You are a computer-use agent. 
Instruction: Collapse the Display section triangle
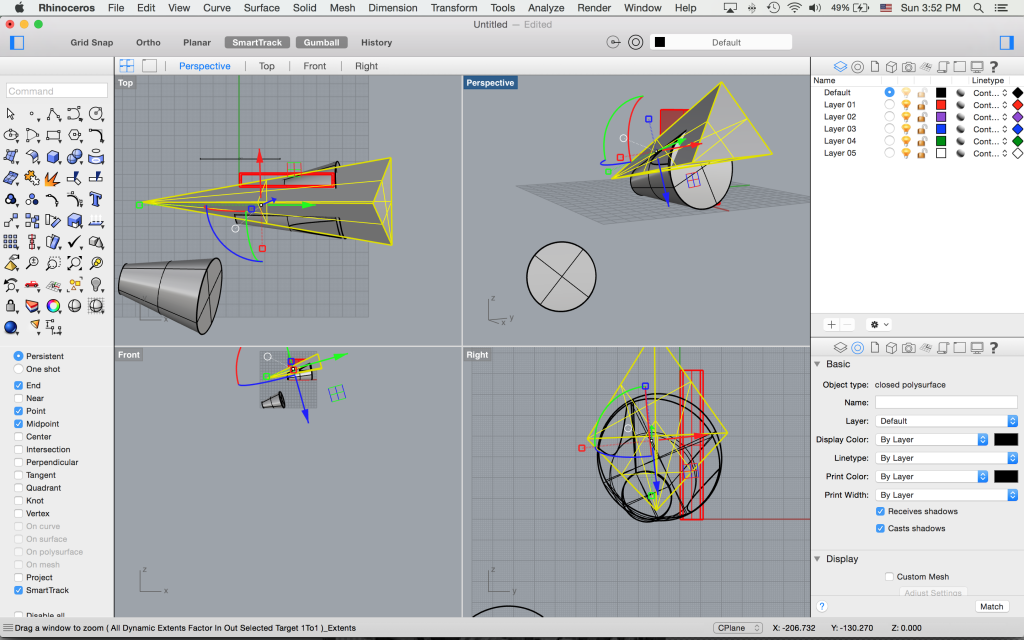pos(817,559)
